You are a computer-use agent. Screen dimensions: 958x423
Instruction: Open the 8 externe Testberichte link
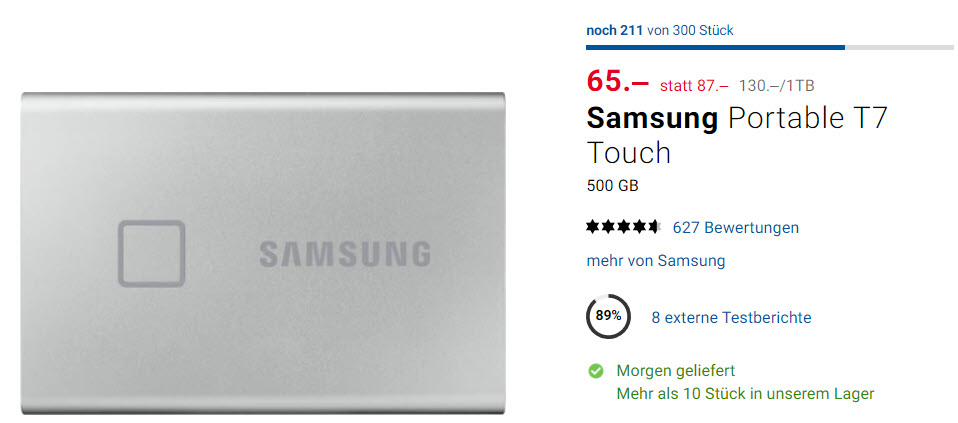731,318
